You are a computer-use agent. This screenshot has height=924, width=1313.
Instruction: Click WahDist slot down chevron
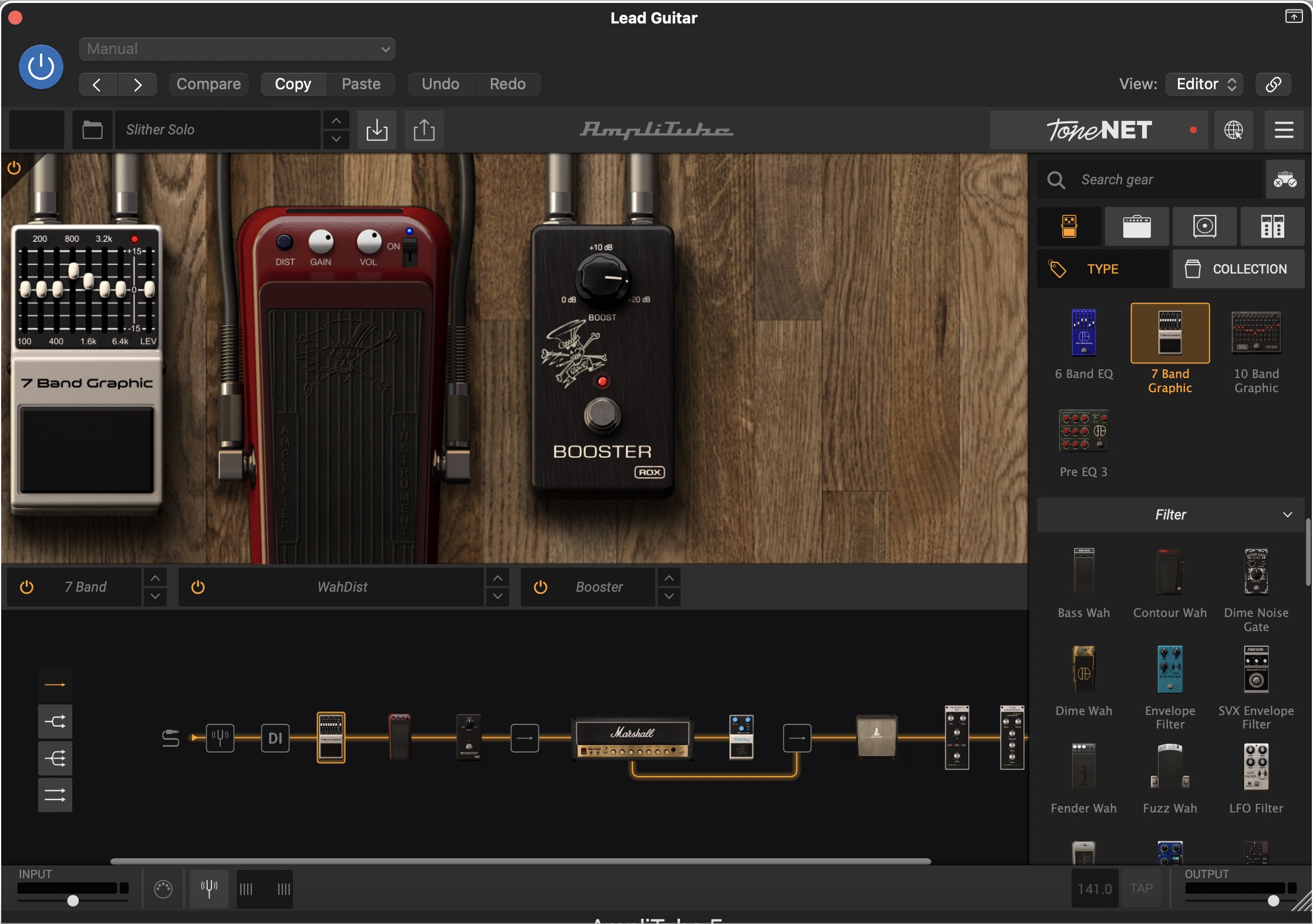pyautogui.click(x=497, y=596)
